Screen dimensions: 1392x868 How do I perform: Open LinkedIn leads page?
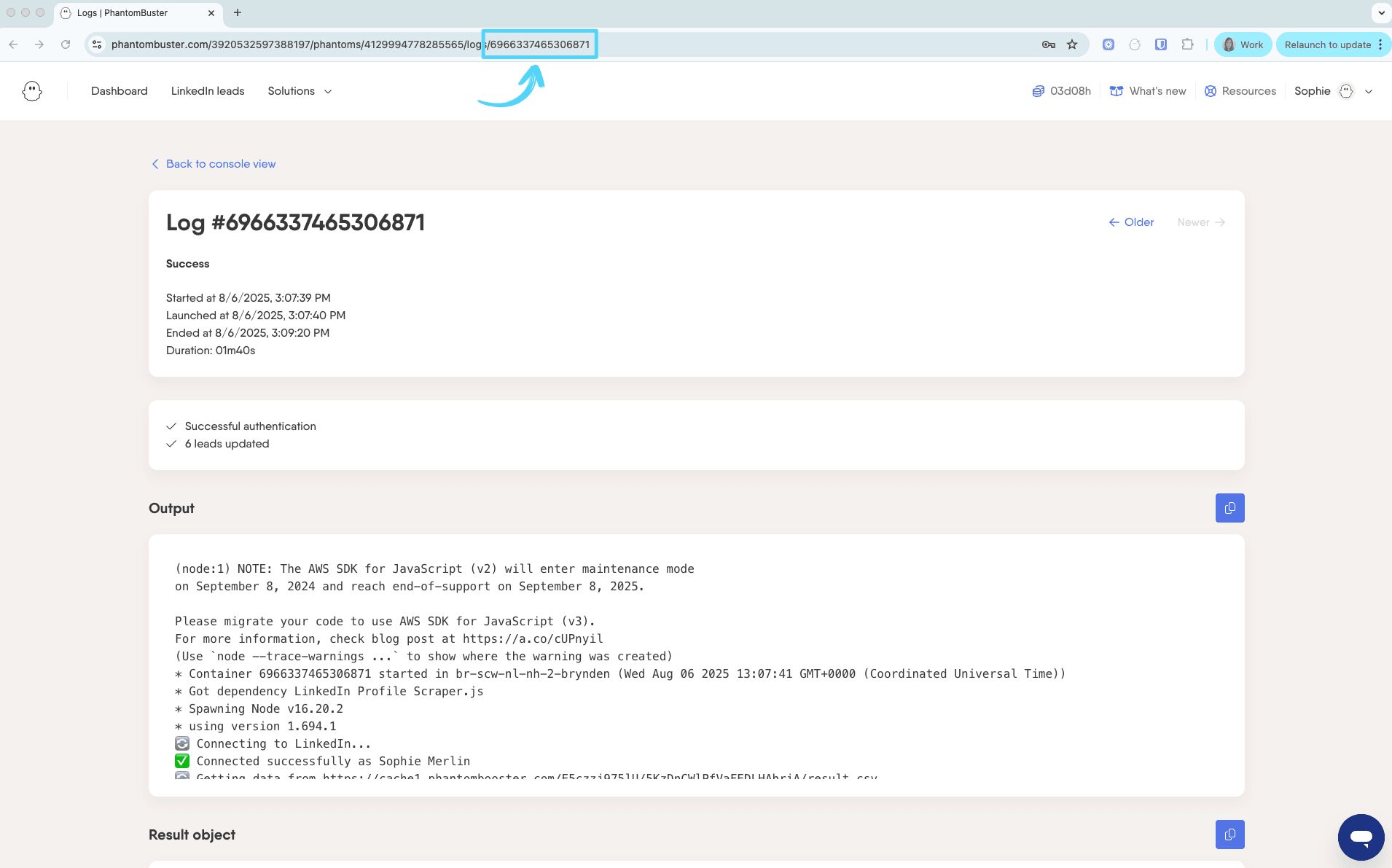coord(208,91)
